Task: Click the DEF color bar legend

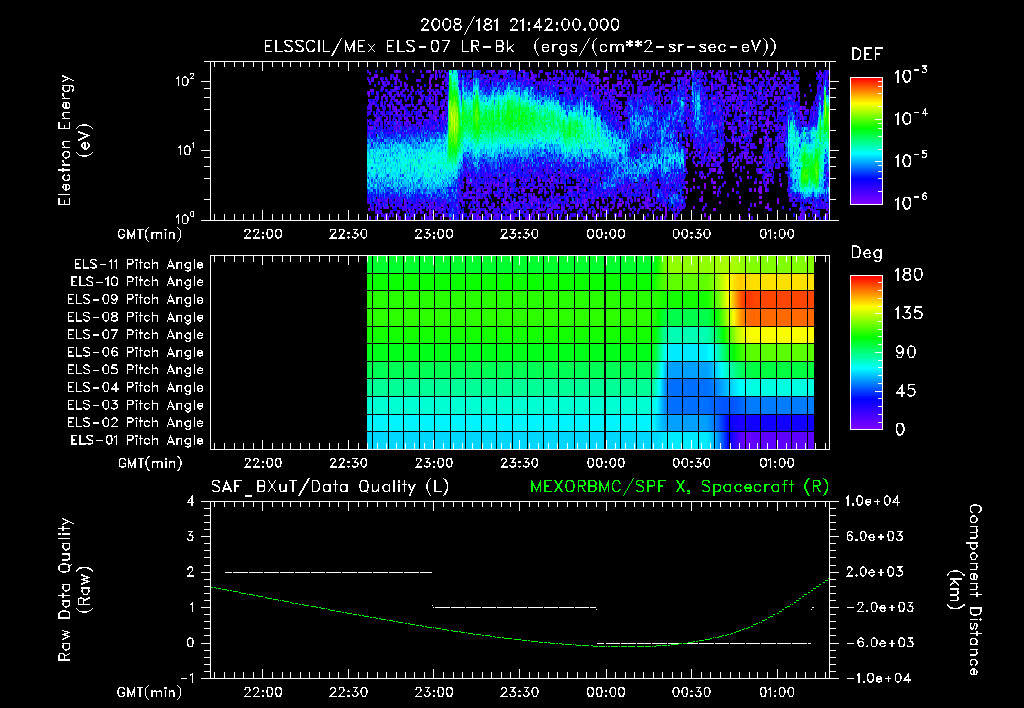Action: coord(866,141)
